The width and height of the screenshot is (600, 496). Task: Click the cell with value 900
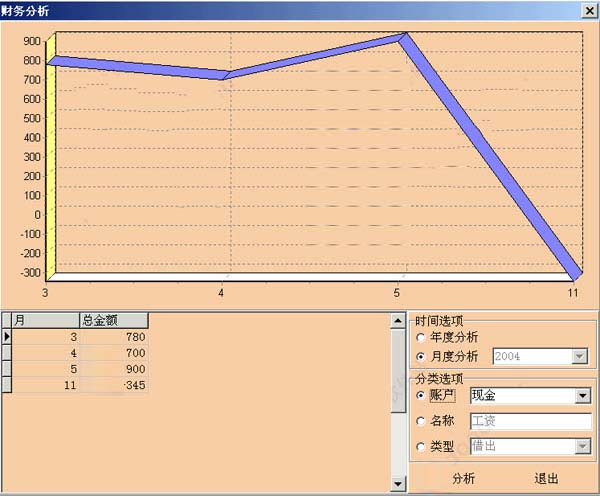(114, 369)
